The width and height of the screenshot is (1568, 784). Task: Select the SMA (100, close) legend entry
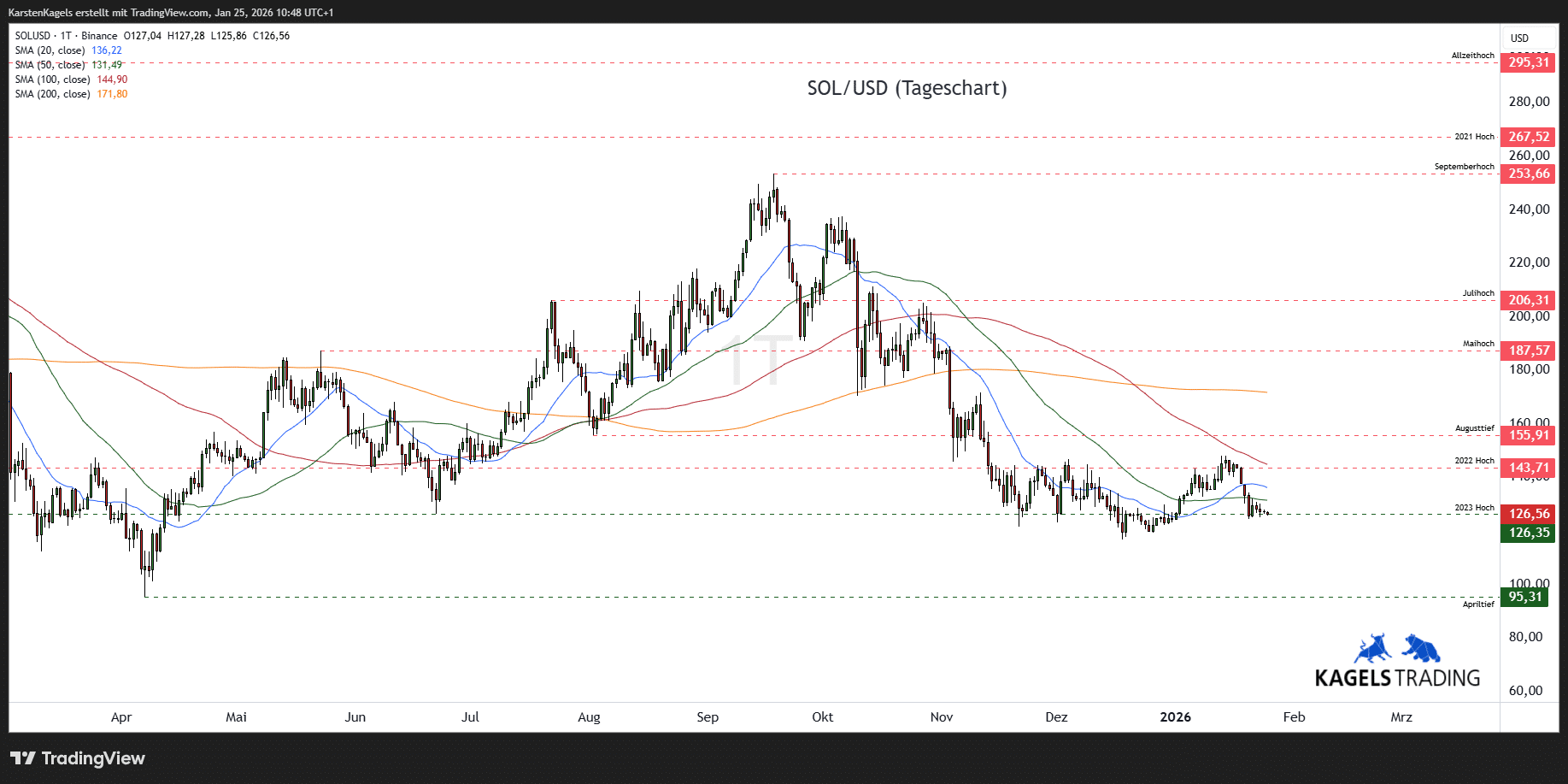52,80
